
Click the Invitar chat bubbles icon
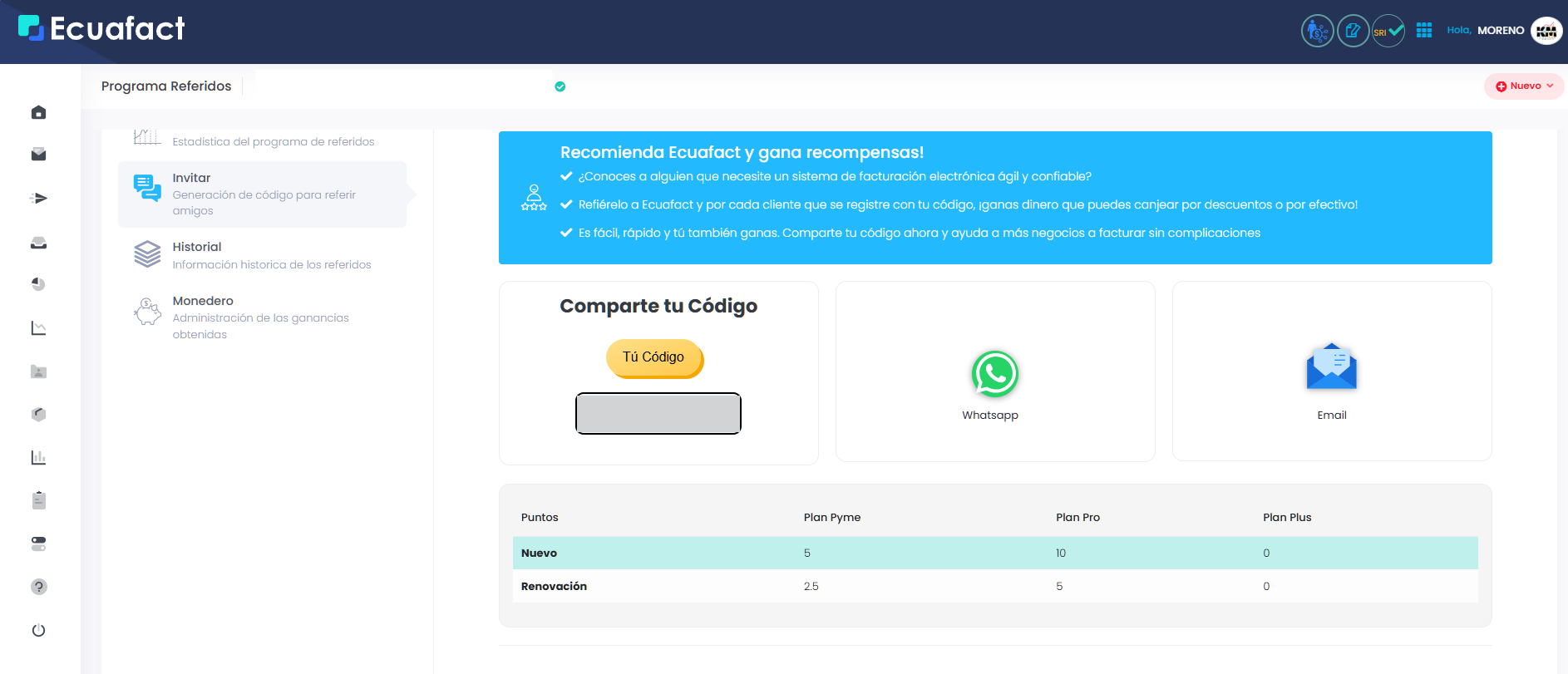click(x=147, y=188)
